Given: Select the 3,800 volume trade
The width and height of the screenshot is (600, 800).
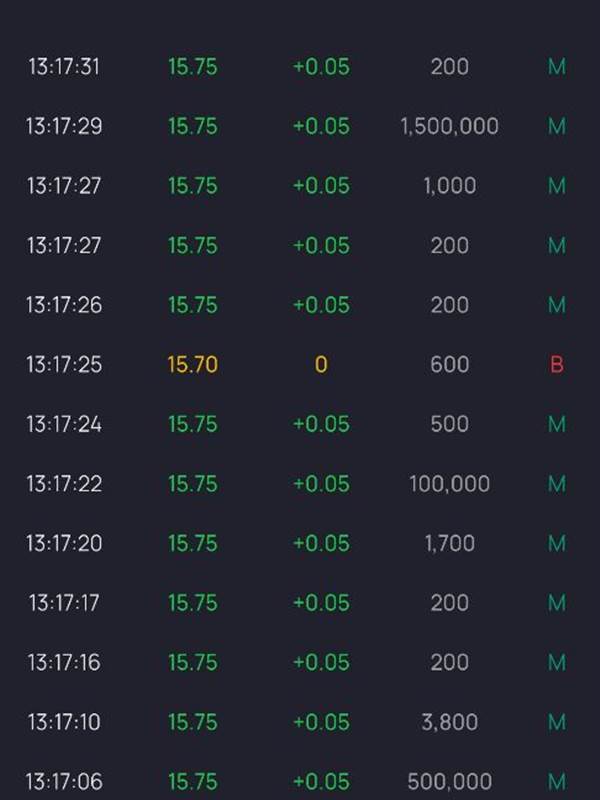Looking at the screenshot, I should coord(449,722).
